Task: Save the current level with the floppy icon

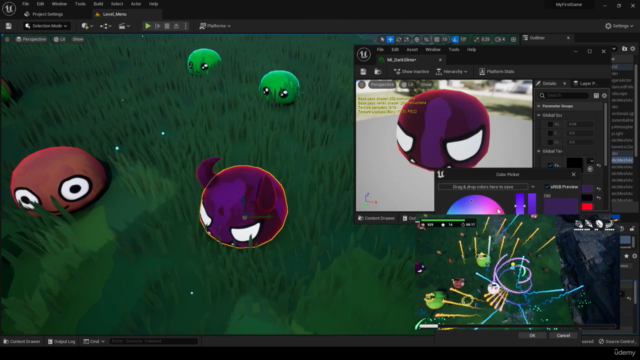Action: click(9, 26)
